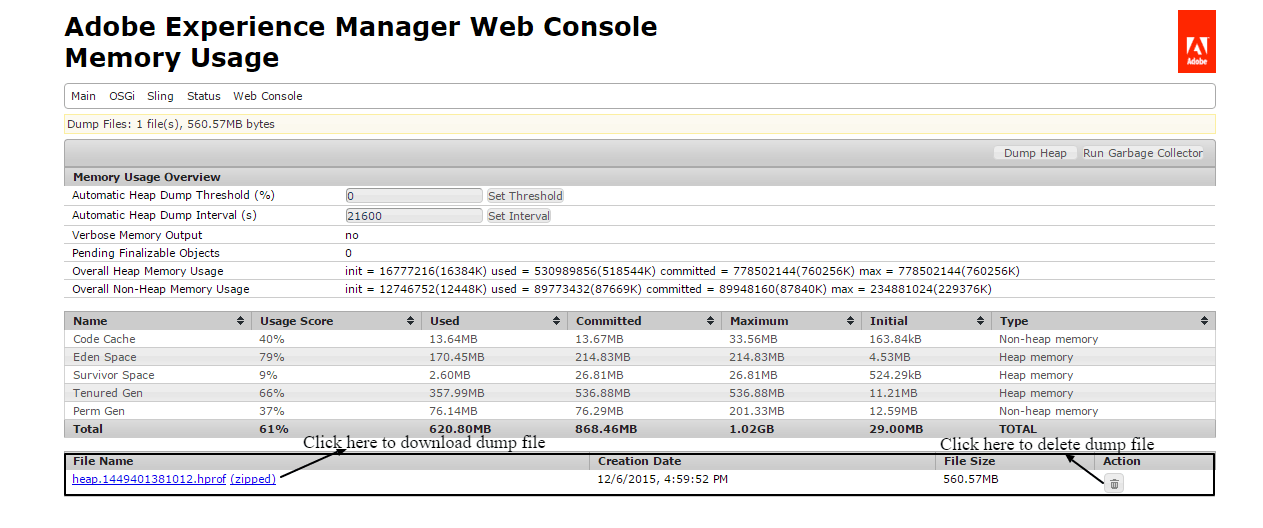The width and height of the screenshot is (1263, 528).
Task: Select the Eden Space row name
Action: [x=105, y=357]
